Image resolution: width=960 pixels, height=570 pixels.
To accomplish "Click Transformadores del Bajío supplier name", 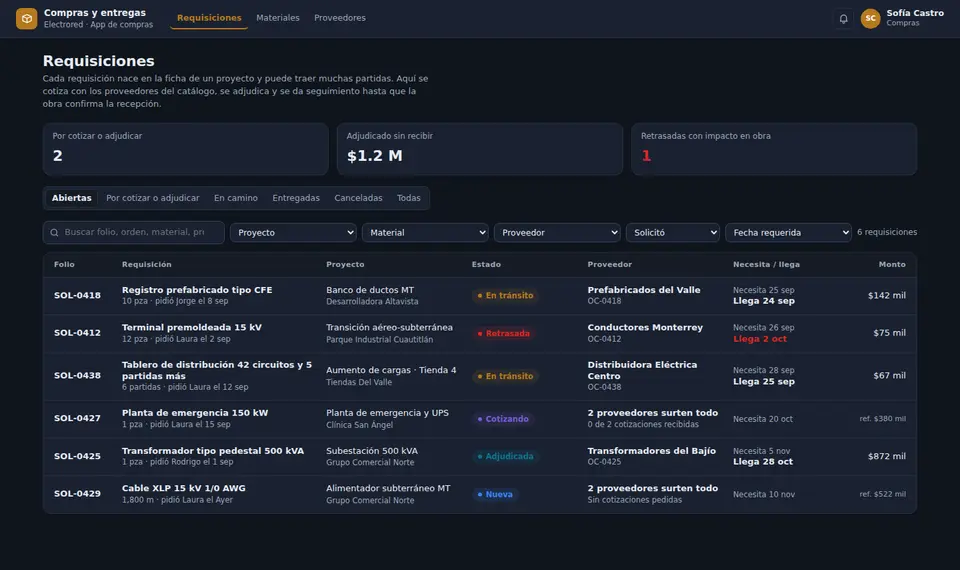I will tap(651, 451).
